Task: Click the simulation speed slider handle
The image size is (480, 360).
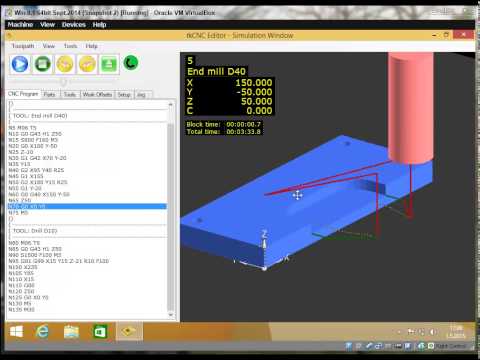Action: click(63, 82)
